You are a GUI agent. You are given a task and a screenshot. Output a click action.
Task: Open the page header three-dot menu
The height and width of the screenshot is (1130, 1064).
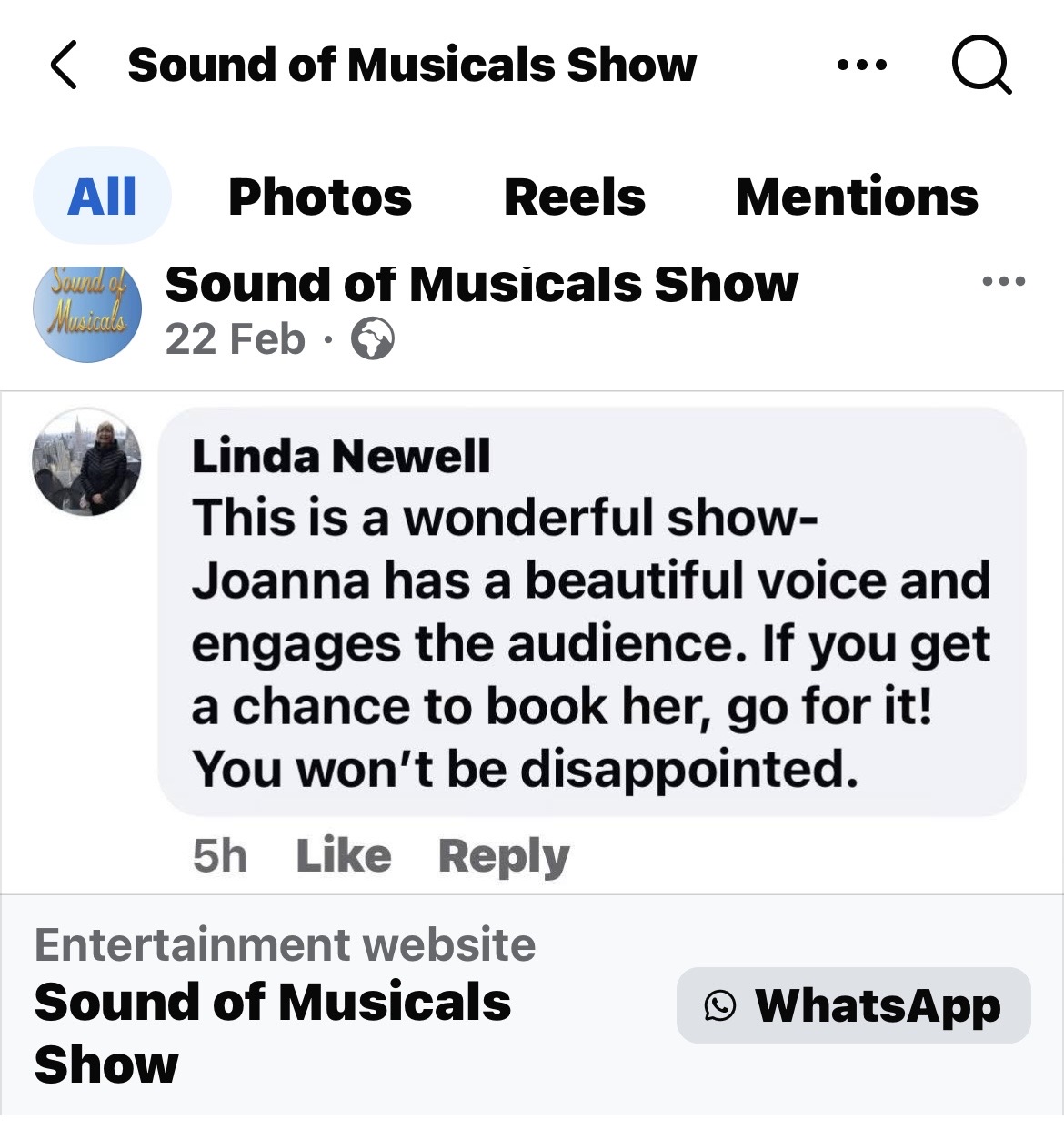pos(861,66)
